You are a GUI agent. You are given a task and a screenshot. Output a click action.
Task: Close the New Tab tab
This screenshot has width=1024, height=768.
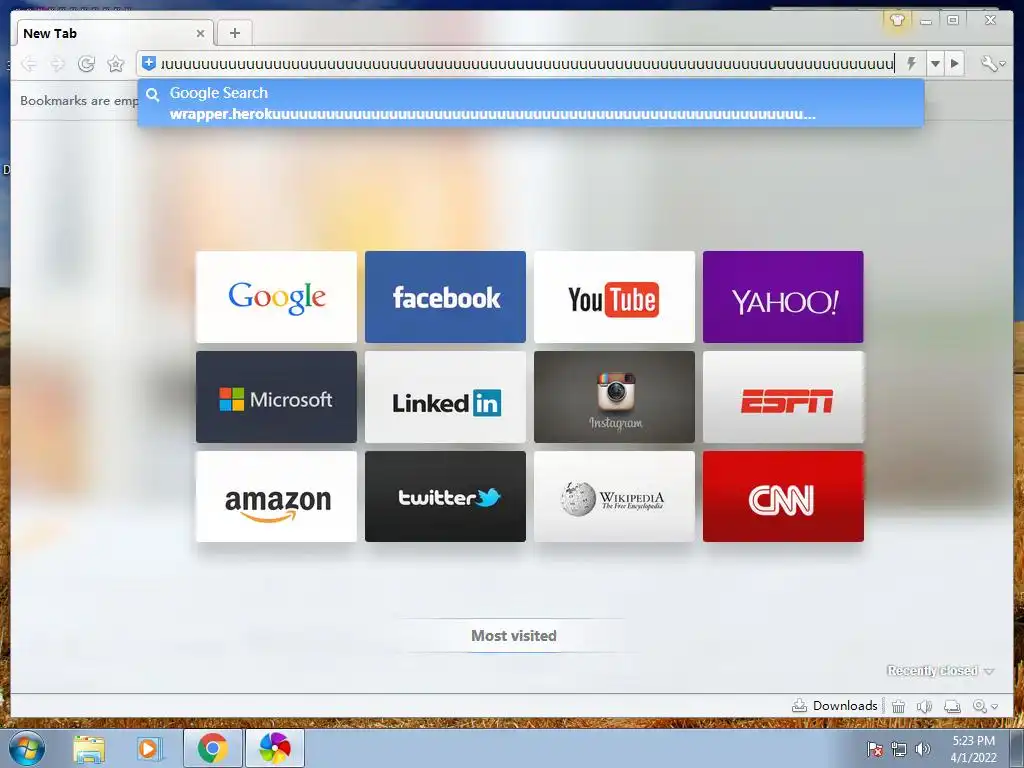[200, 33]
